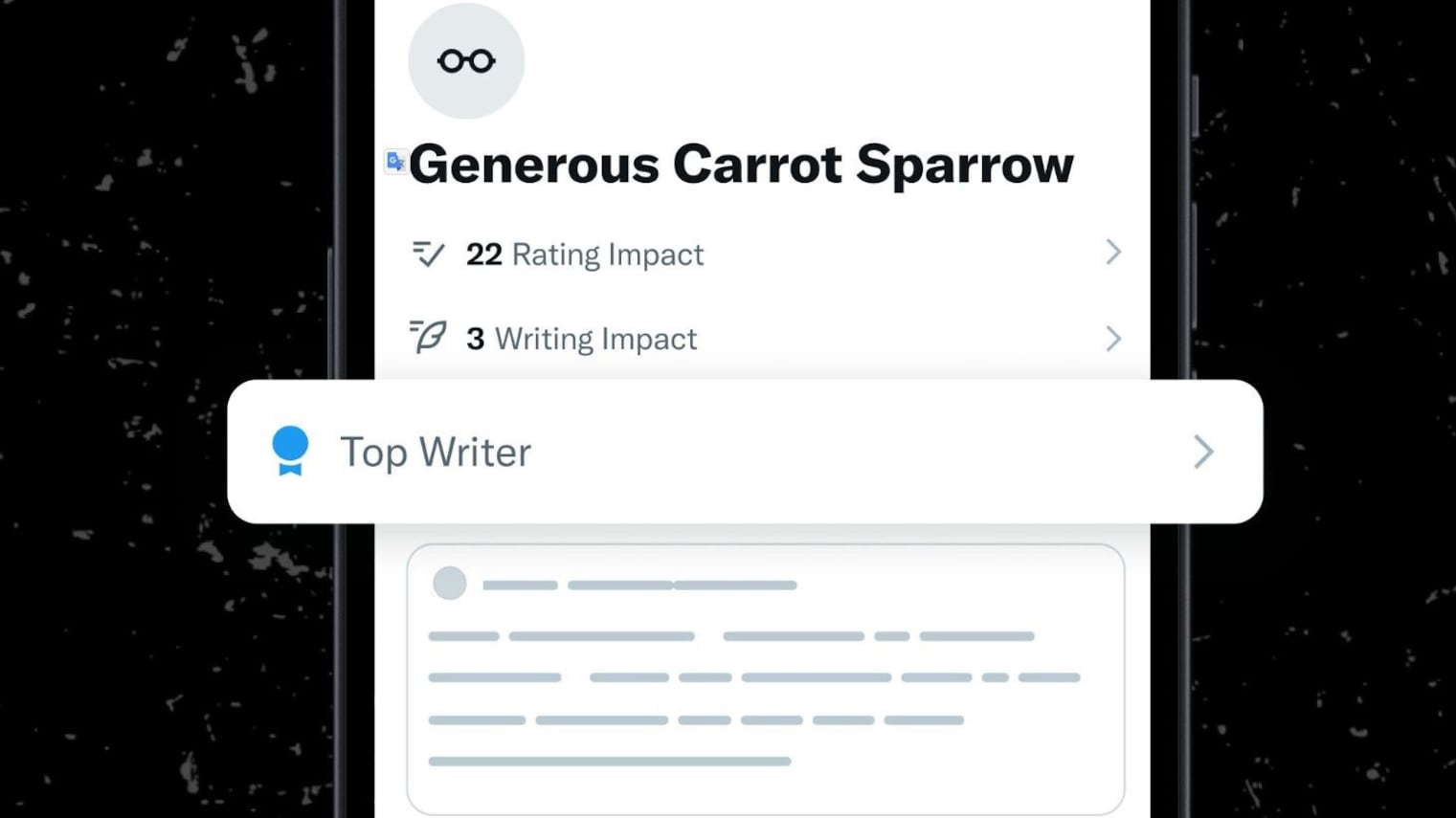Image resolution: width=1456 pixels, height=818 pixels.
Task: Click the Writing Impact feather icon
Action: pyautogui.click(x=428, y=337)
